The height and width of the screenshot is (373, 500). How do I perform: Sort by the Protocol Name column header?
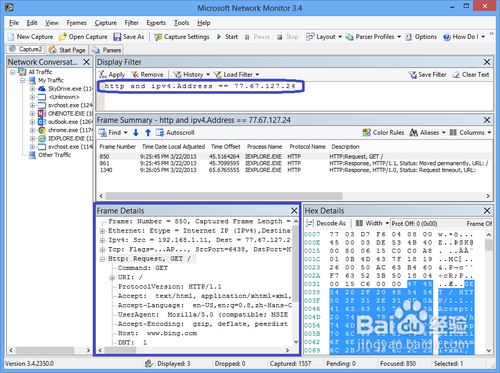tap(307, 147)
